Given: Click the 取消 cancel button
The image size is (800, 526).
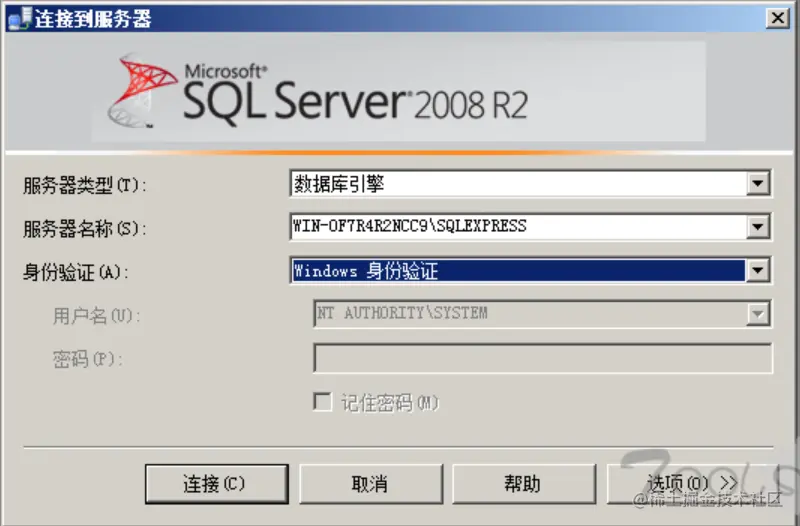Looking at the screenshot, I should 371,484.
